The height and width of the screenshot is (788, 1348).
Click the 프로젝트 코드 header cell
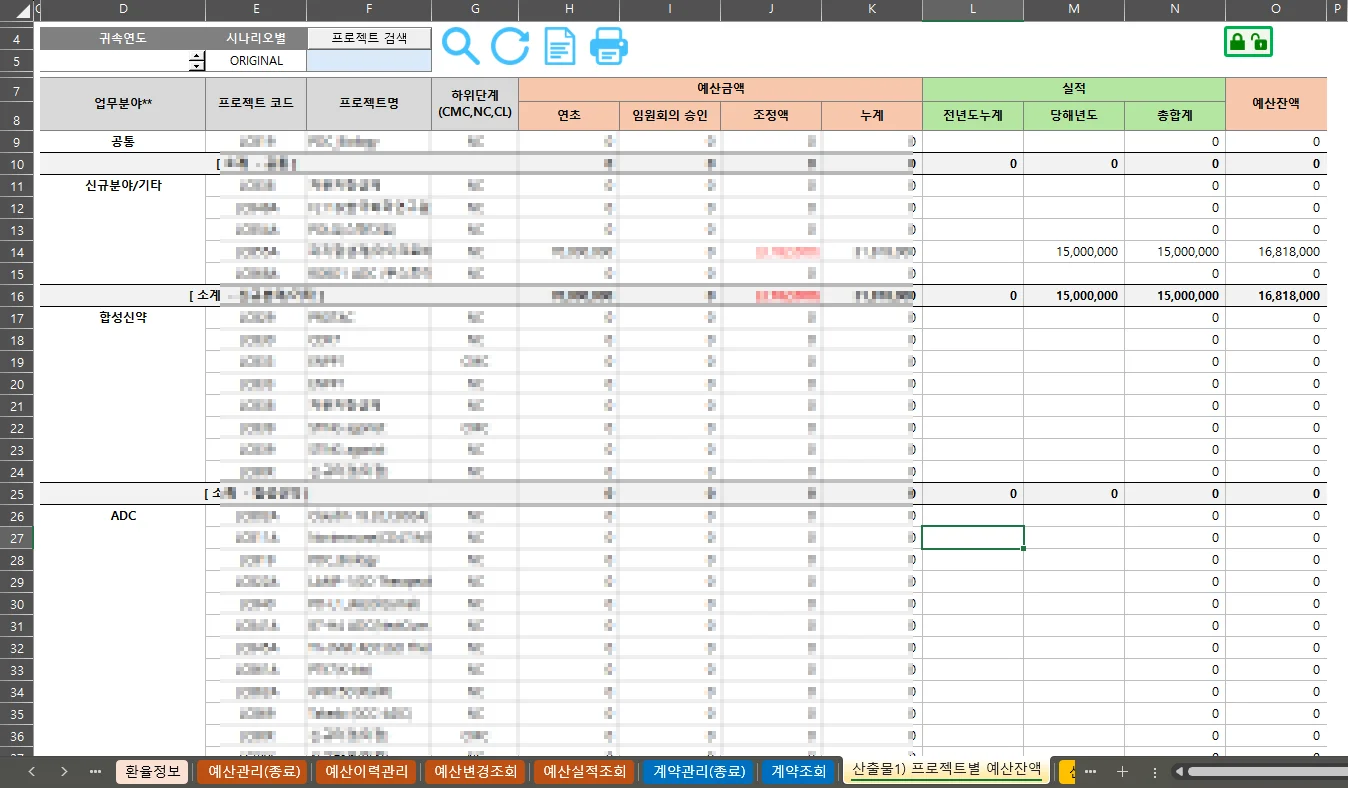click(256, 103)
